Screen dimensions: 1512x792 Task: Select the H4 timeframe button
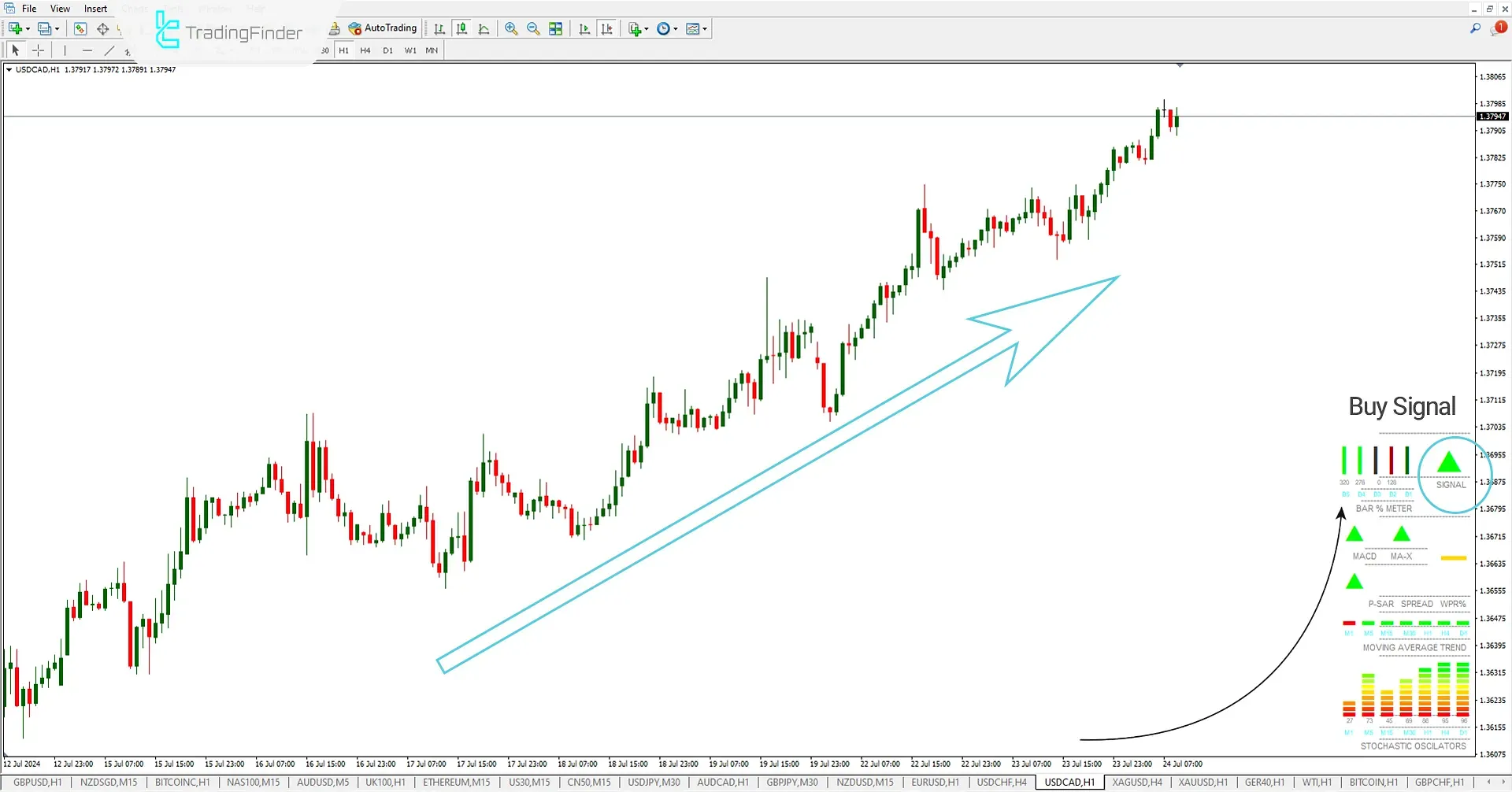(365, 50)
